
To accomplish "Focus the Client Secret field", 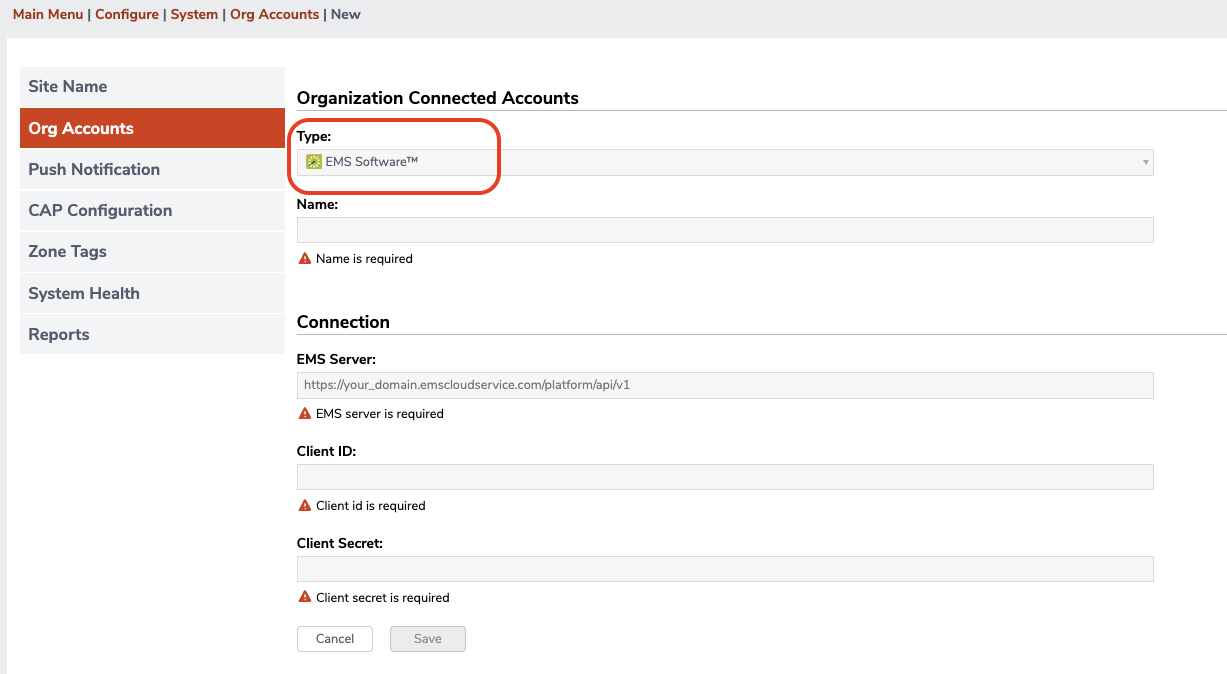I will [725, 569].
